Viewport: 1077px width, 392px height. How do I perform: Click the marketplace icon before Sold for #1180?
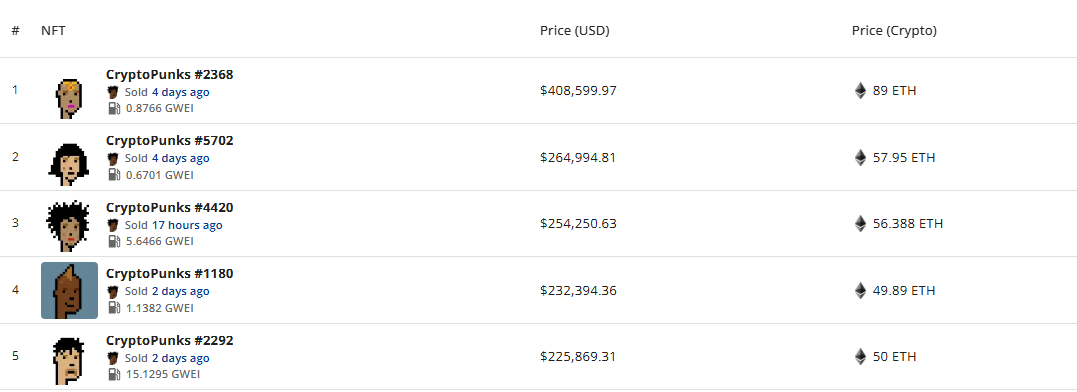coord(113,291)
